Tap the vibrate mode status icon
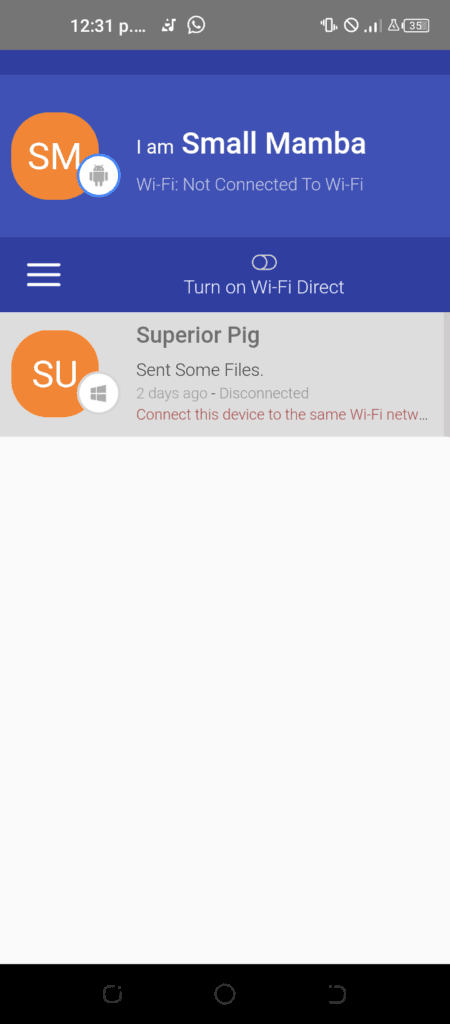Image resolution: width=450 pixels, height=1024 pixels. pyautogui.click(x=329, y=25)
